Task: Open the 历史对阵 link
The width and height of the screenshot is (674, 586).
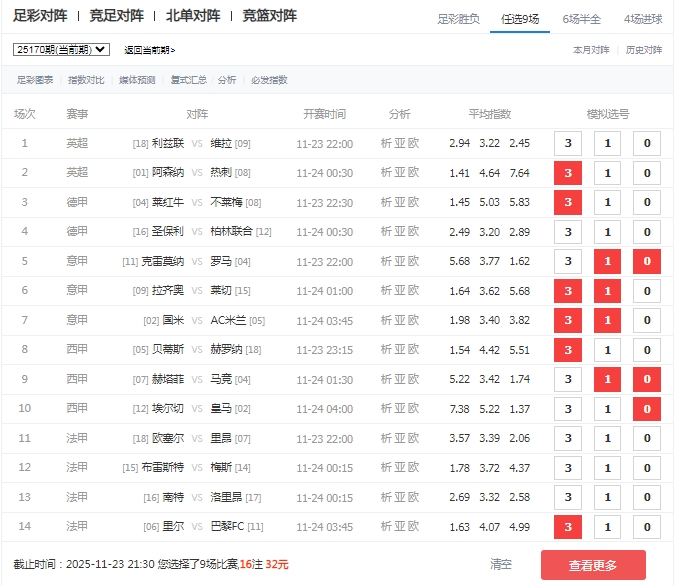Action: pyautogui.click(x=643, y=49)
